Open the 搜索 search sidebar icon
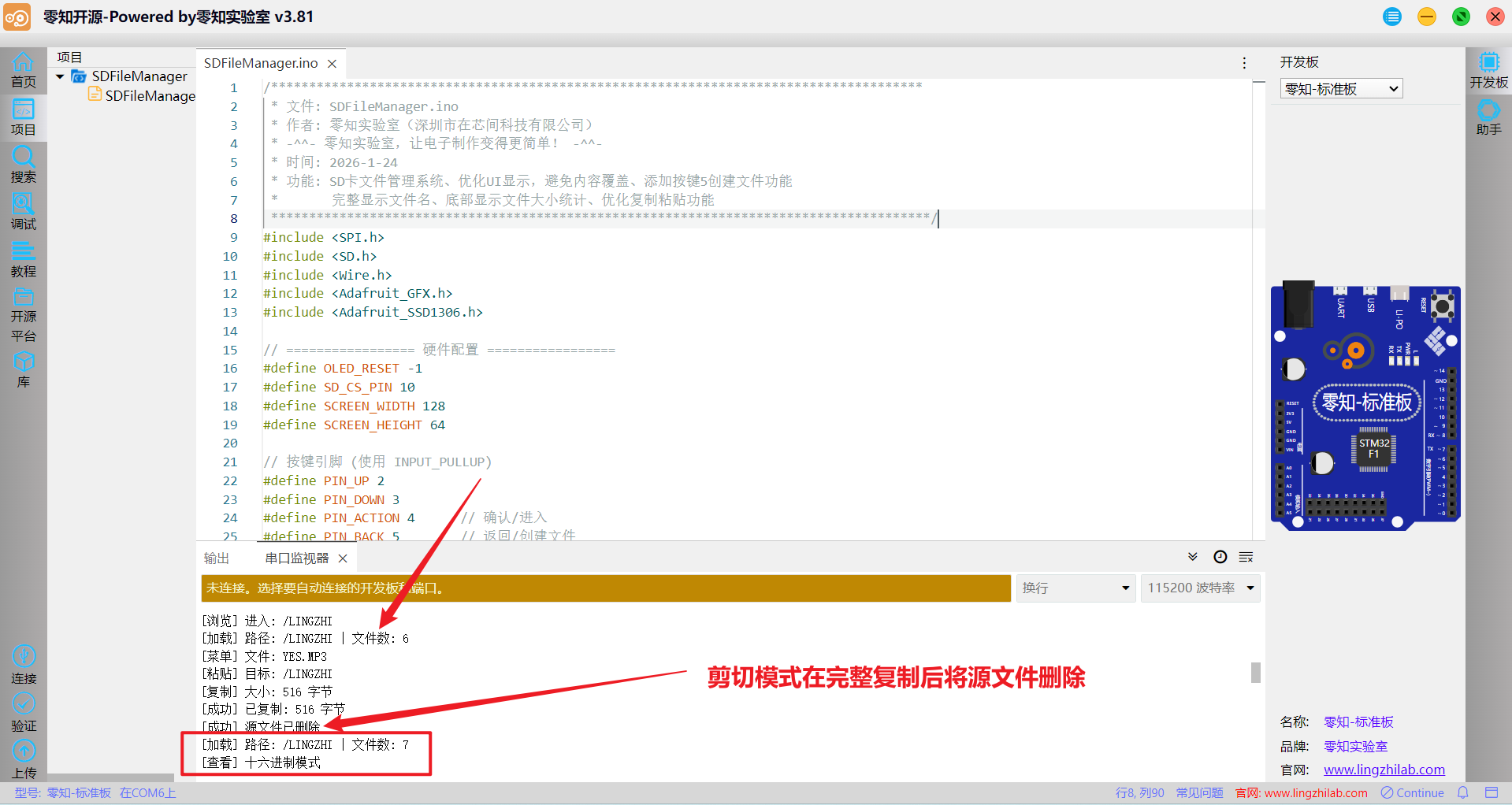Viewport: 1512px width, 805px height. pos(23,165)
